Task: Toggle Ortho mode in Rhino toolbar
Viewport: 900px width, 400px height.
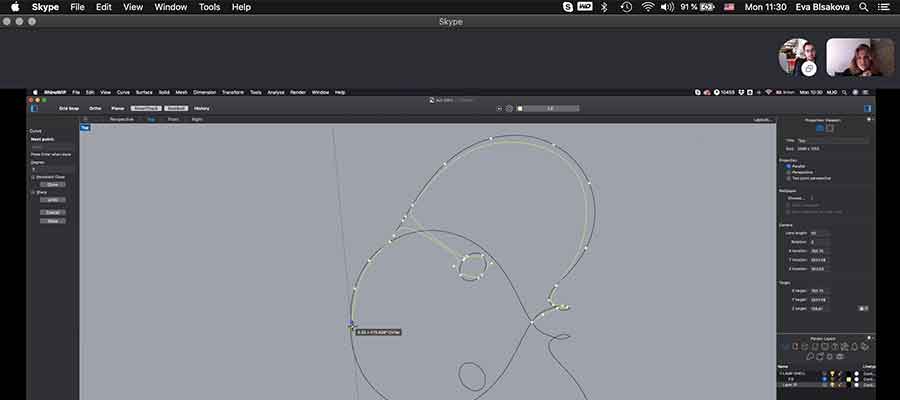Action: 95,108
